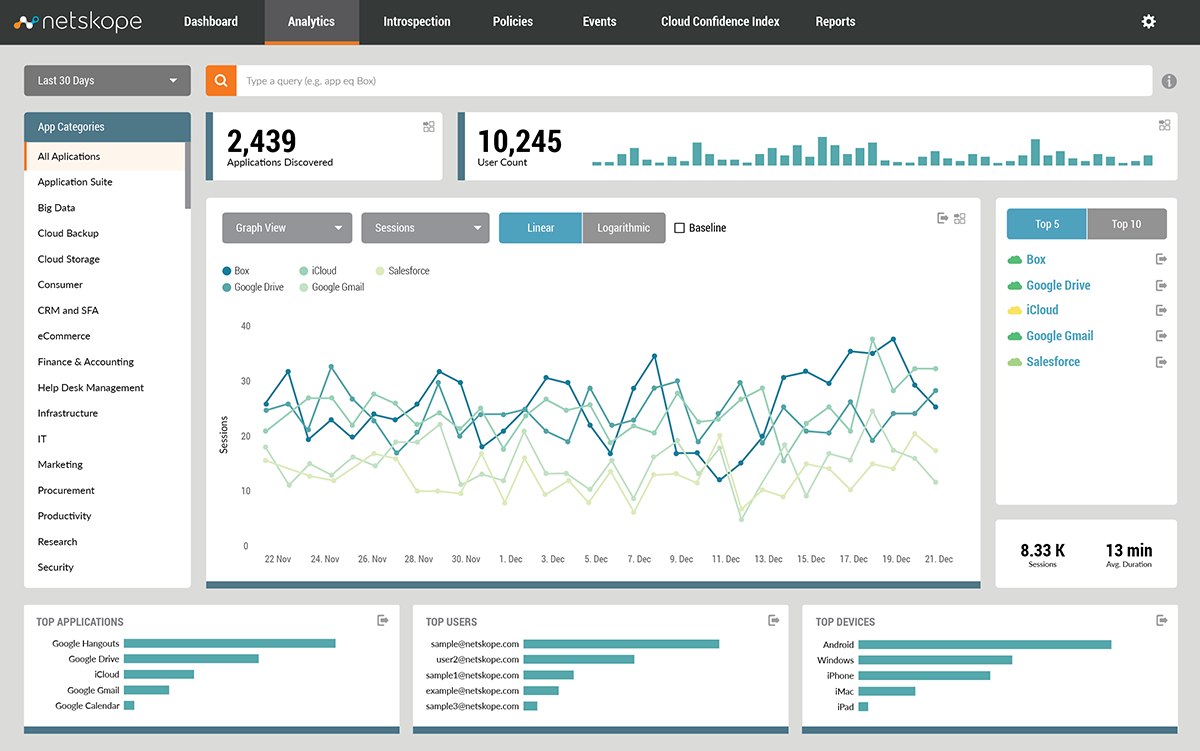The height and width of the screenshot is (751, 1200).
Task: Export the Top Devices panel
Action: pyautogui.click(x=1161, y=621)
